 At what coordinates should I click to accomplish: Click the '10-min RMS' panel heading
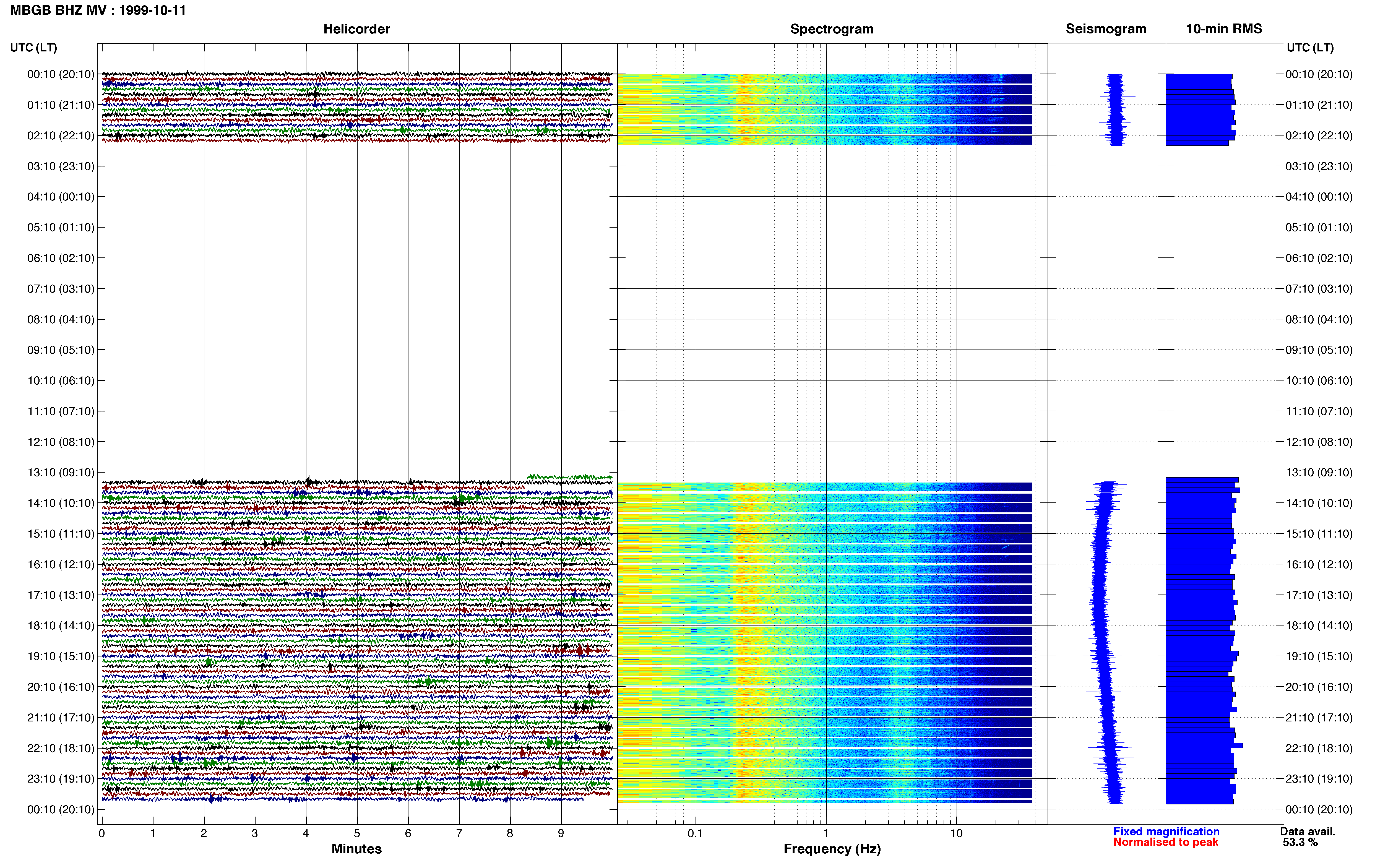coord(1224,29)
